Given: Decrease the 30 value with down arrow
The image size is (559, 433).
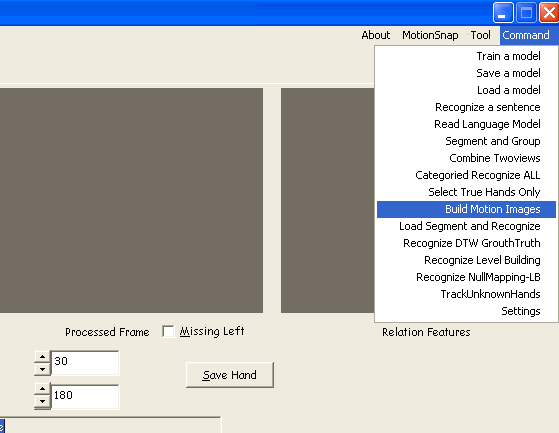Looking at the screenshot, I should click(x=42, y=369).
